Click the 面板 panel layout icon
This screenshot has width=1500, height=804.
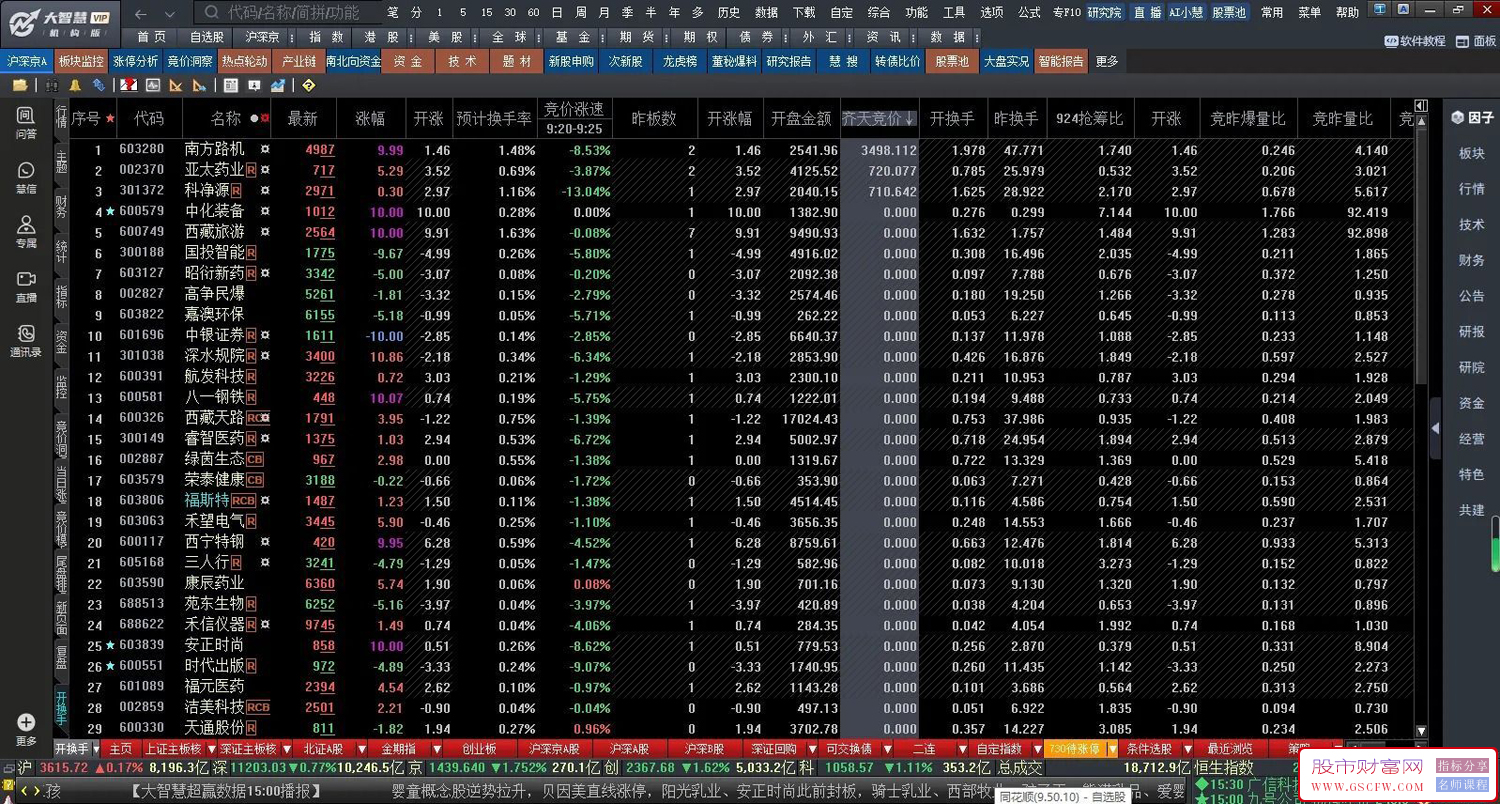click(1476, 41)
